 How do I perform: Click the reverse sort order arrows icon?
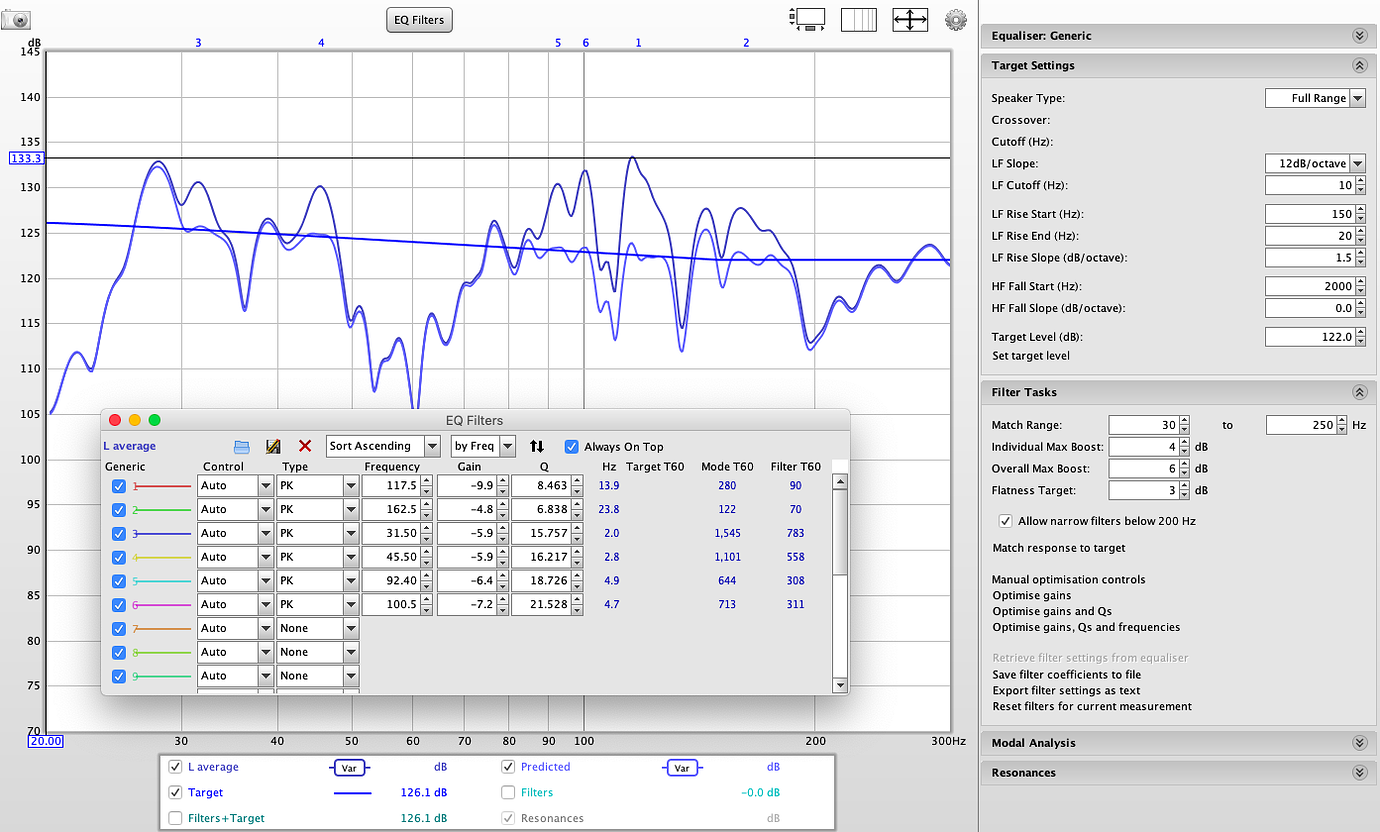pos(537,446)
